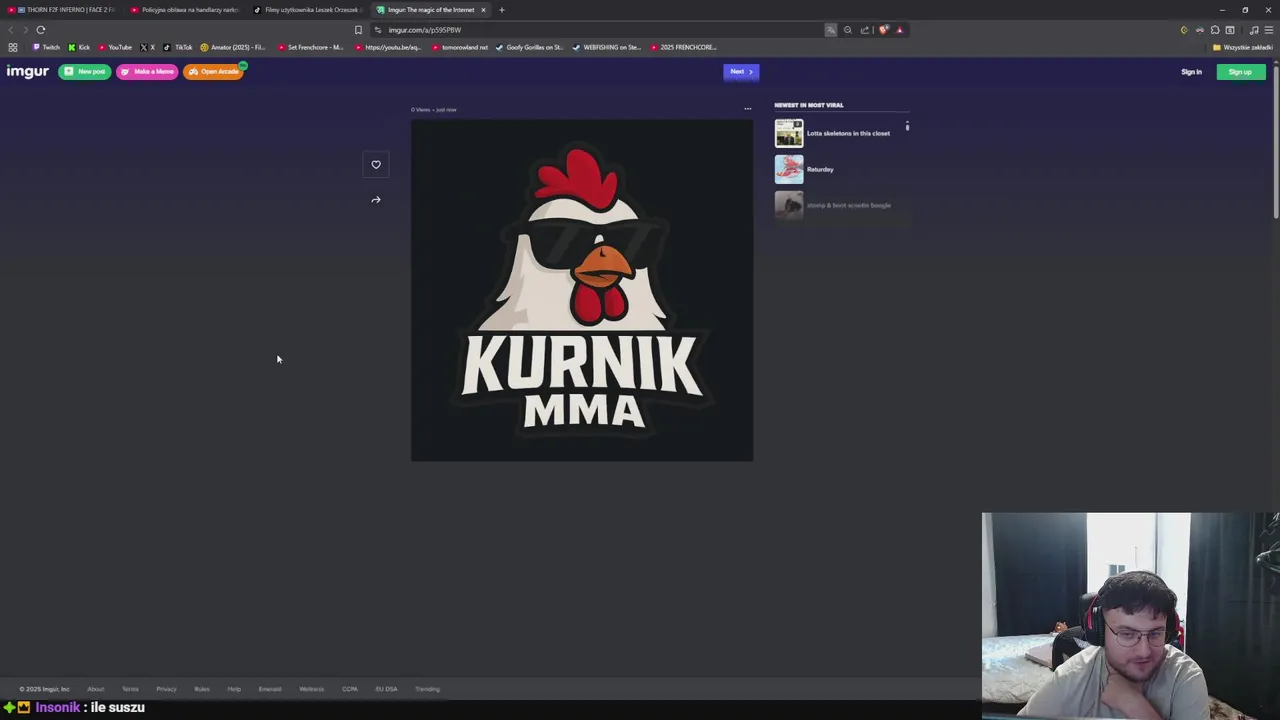Go to the Next post

coord(741,71)
